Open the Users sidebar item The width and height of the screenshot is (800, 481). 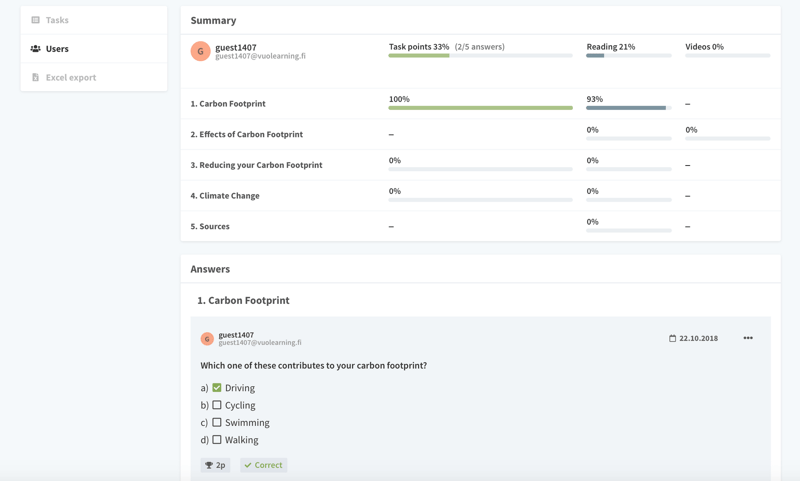pyautogui.click(x=57, y=49)
